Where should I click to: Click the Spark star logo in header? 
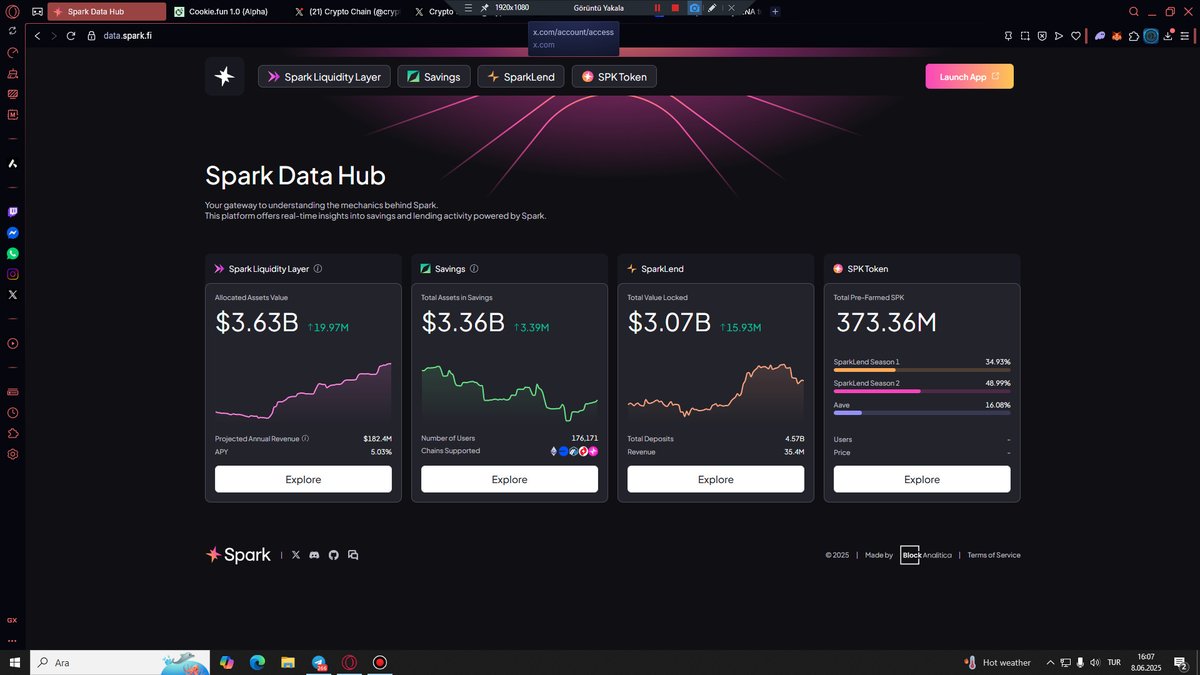224,76
